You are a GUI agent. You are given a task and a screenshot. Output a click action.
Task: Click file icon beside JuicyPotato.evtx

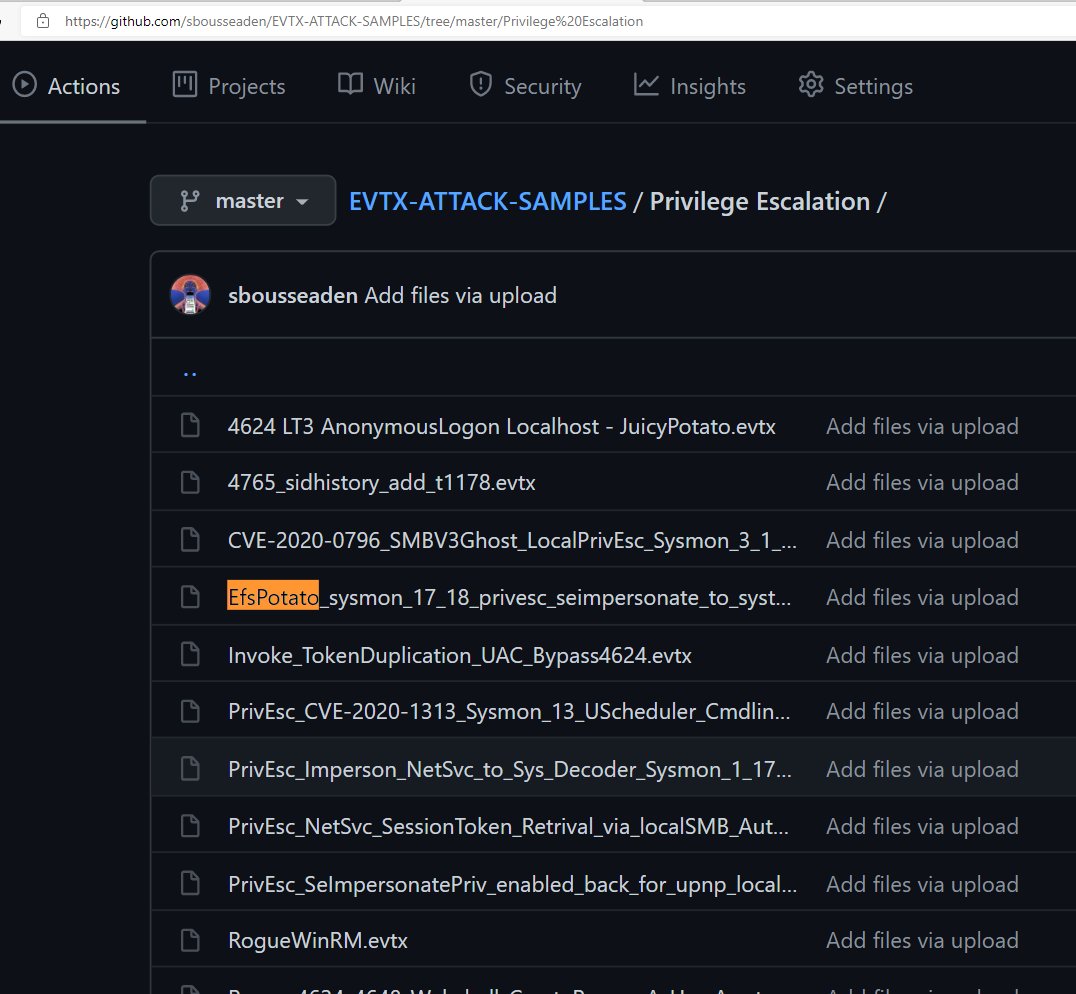[x=190, y=425]
